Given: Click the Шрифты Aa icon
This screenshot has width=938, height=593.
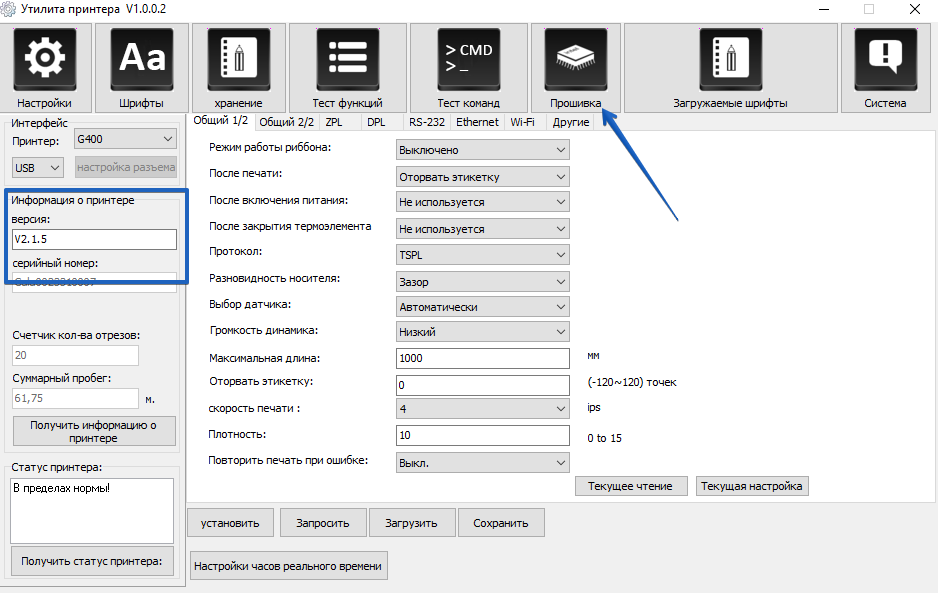Looking at the screenshot, I should point(142,58).
